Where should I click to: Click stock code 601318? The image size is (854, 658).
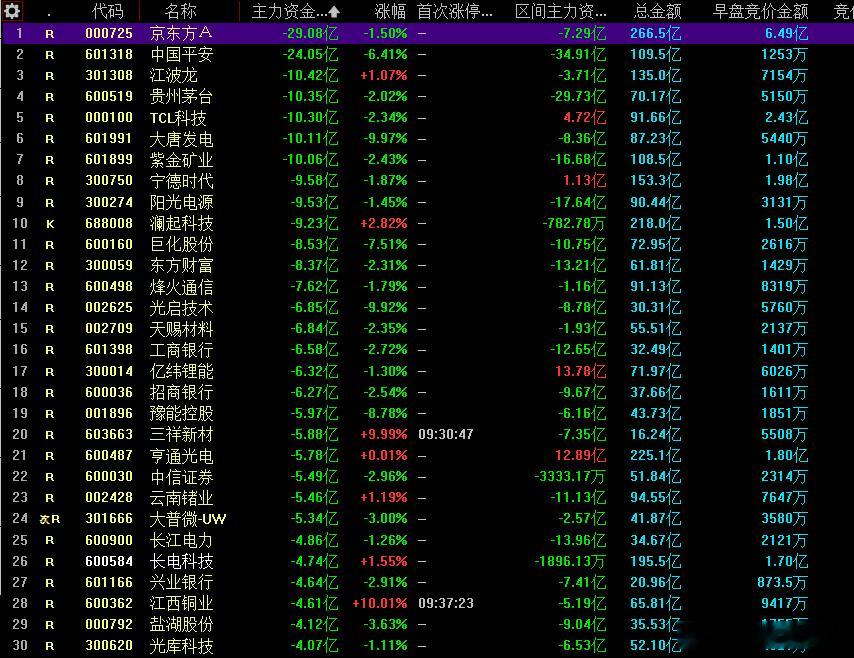[109, 54]
